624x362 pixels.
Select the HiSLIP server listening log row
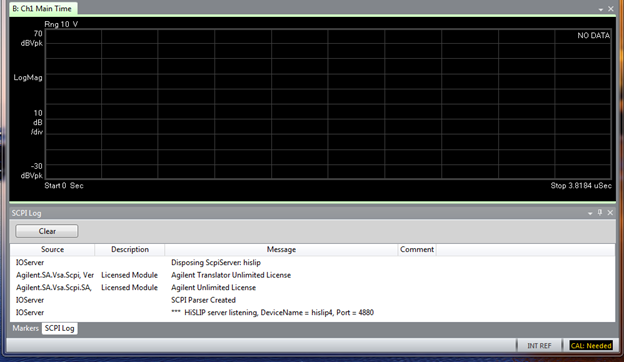[312, 313]
